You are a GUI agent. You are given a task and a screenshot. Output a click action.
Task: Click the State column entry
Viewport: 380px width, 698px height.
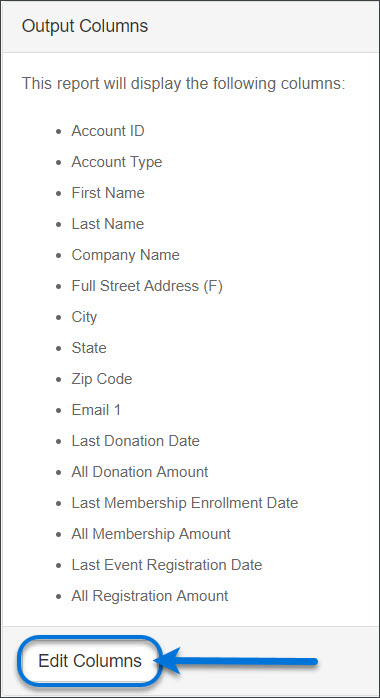[89, 348]
